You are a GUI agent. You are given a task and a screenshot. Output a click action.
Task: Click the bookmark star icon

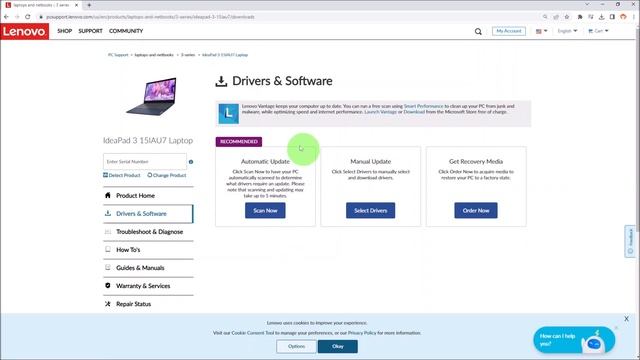point(567,17)
